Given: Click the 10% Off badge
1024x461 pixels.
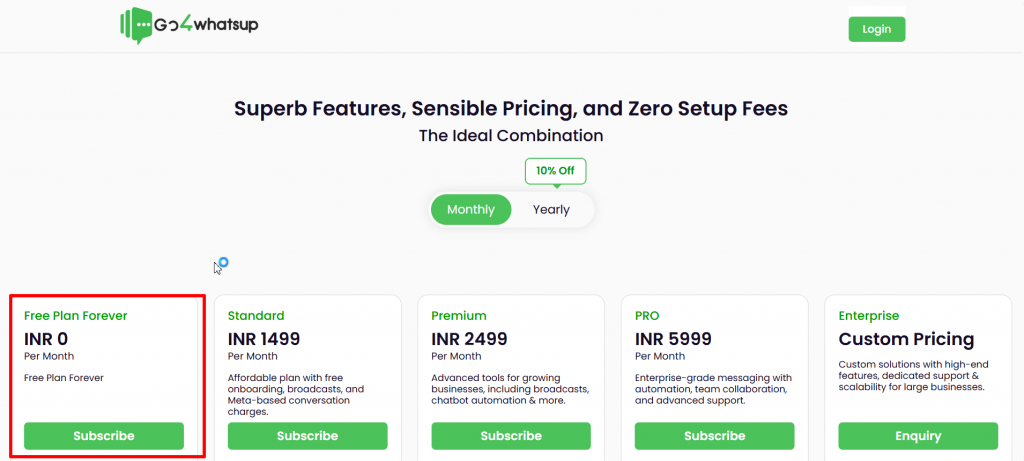Looking at the screenshot, I should pyautogui.click(x=555, y=171).
